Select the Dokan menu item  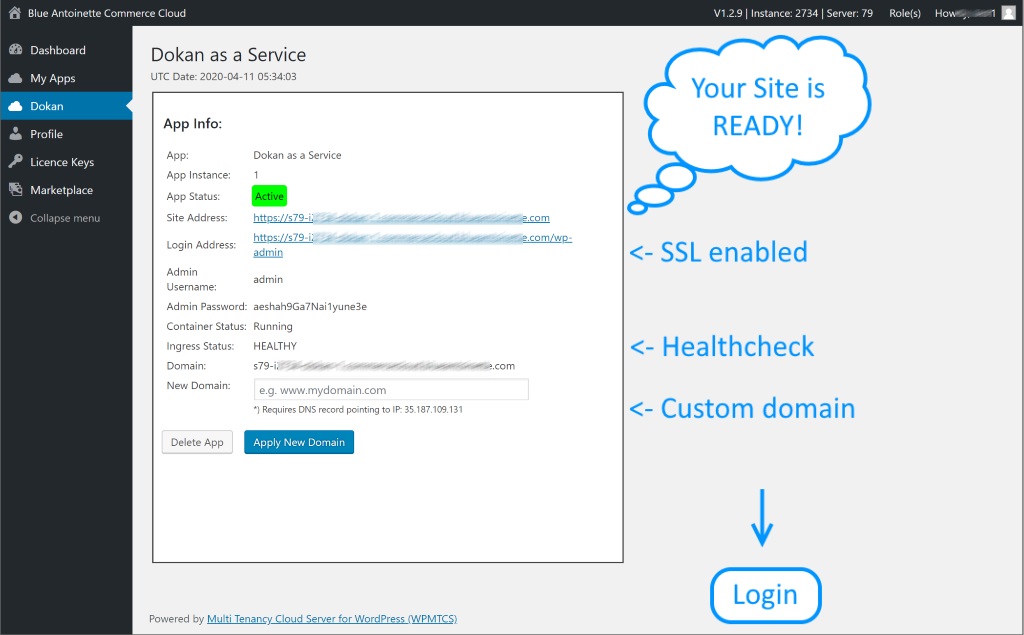[x=66, y=106]
